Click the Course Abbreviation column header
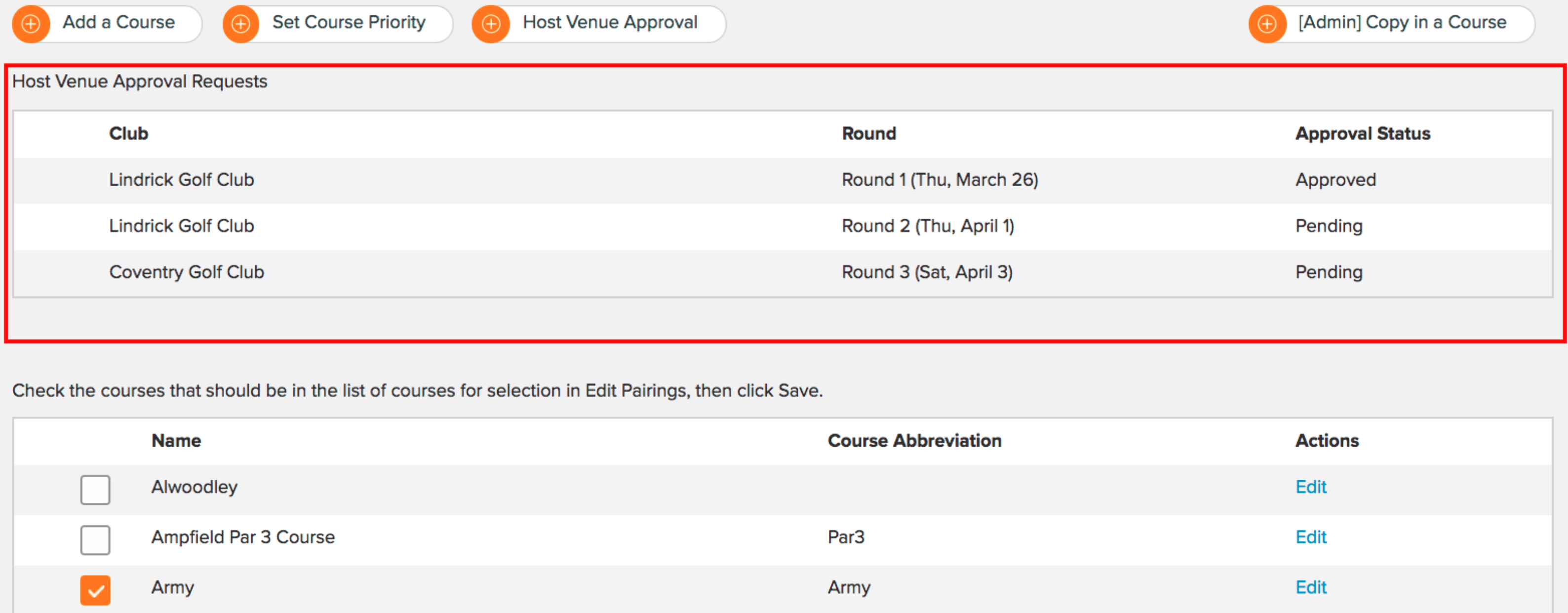1568x613 pixels. 914,440
